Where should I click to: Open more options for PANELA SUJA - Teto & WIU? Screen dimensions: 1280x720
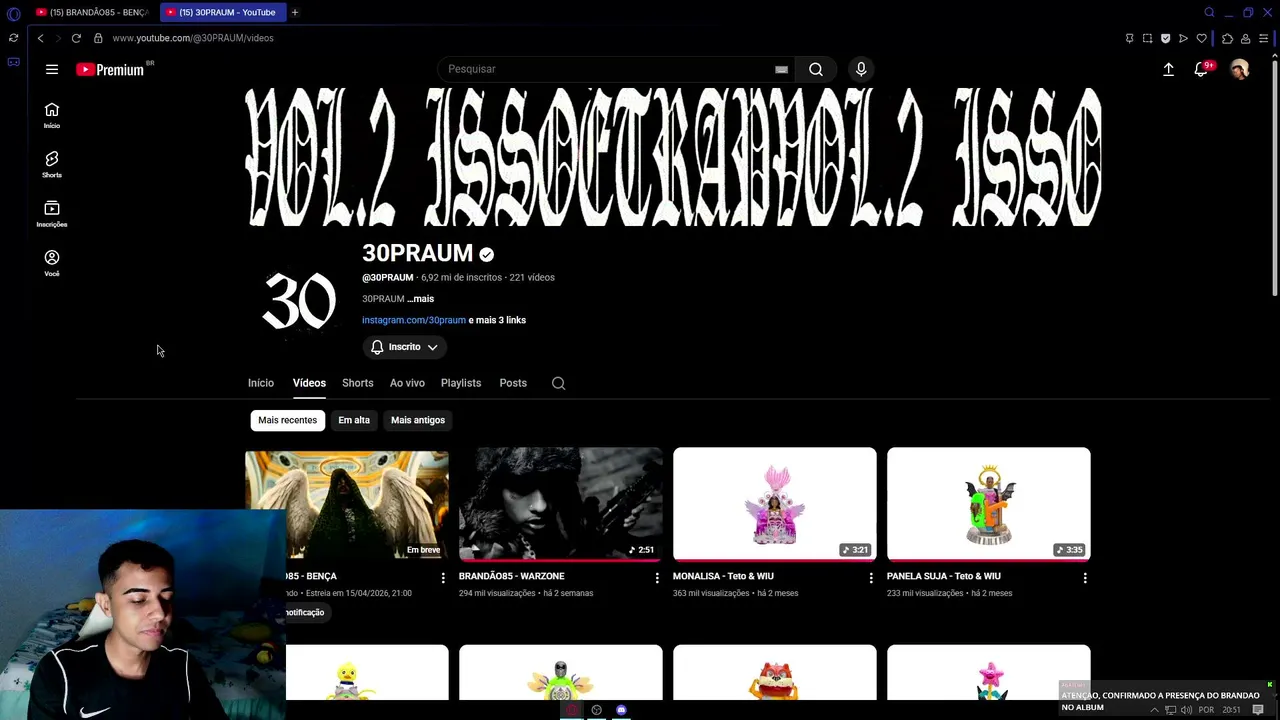tap(1085, 578)
